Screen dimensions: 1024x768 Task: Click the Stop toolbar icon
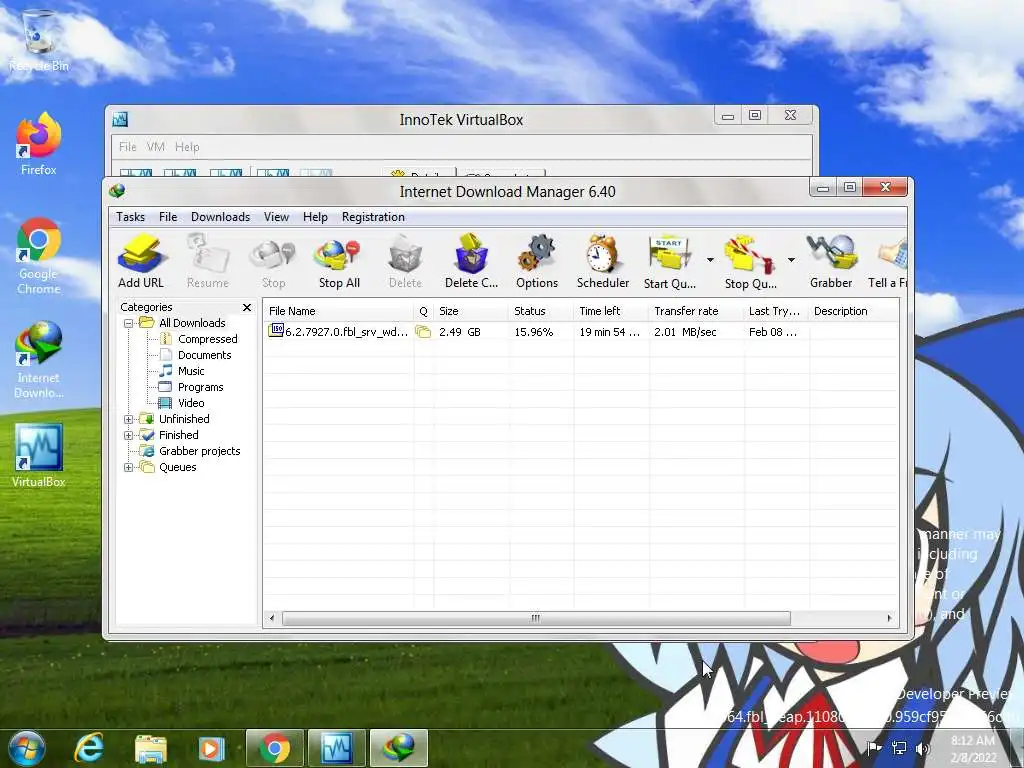273,262
